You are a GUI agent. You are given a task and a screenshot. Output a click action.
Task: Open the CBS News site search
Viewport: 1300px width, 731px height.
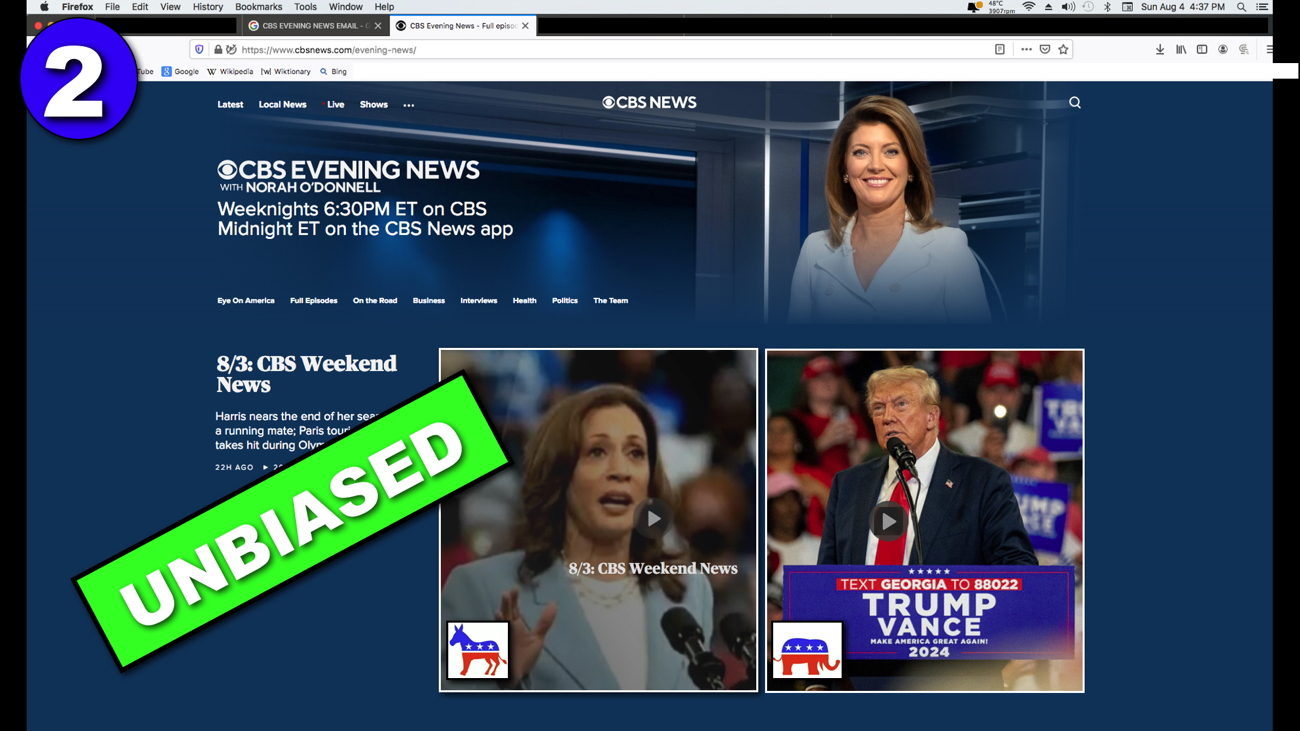point(1075,103)
